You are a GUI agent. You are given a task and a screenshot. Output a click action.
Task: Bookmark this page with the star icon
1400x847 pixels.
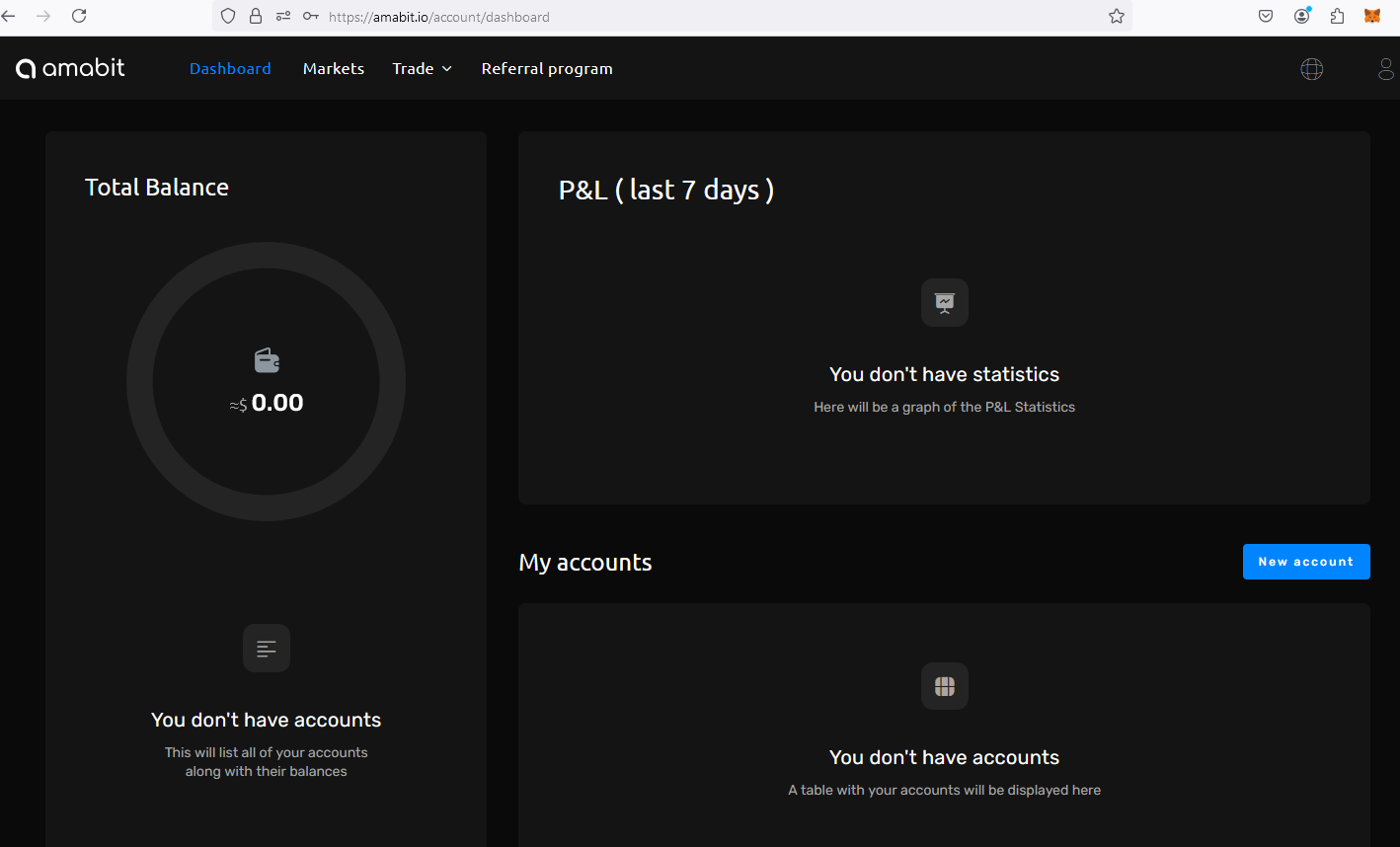pos(1117,16)
